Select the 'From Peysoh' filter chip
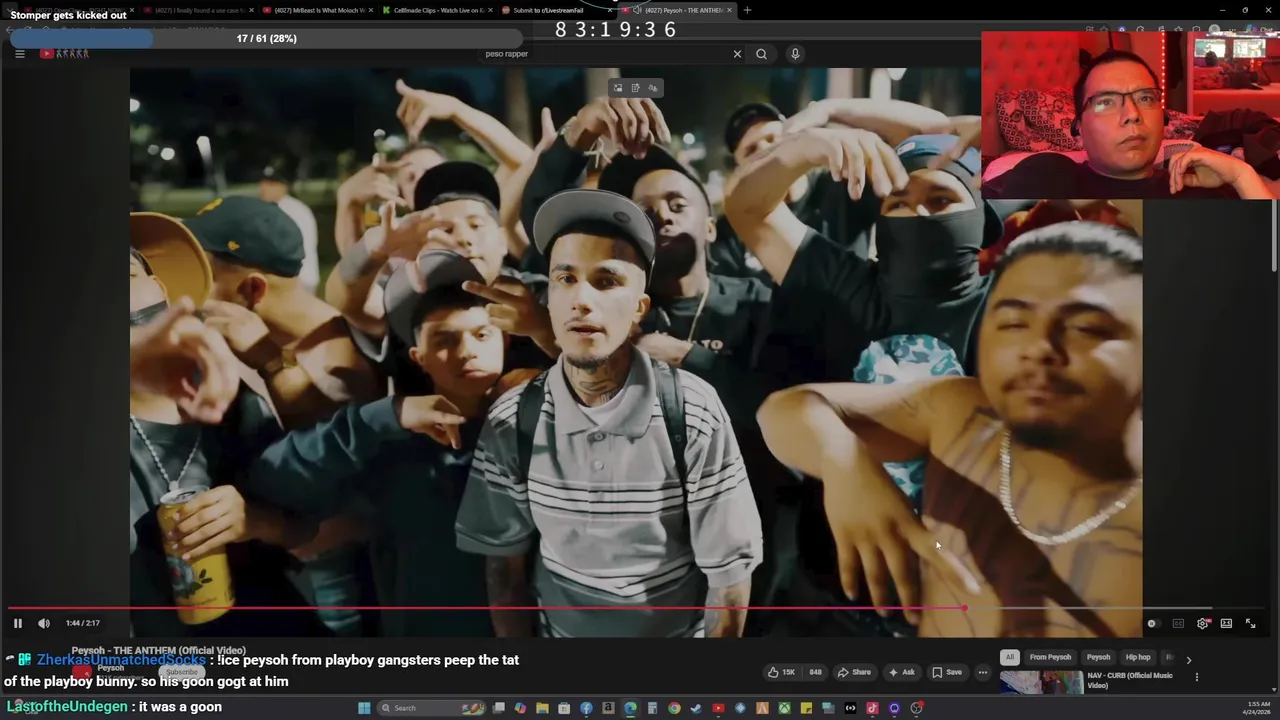Viewport: 1280px width, 720px height. [x=1050, y=657]
